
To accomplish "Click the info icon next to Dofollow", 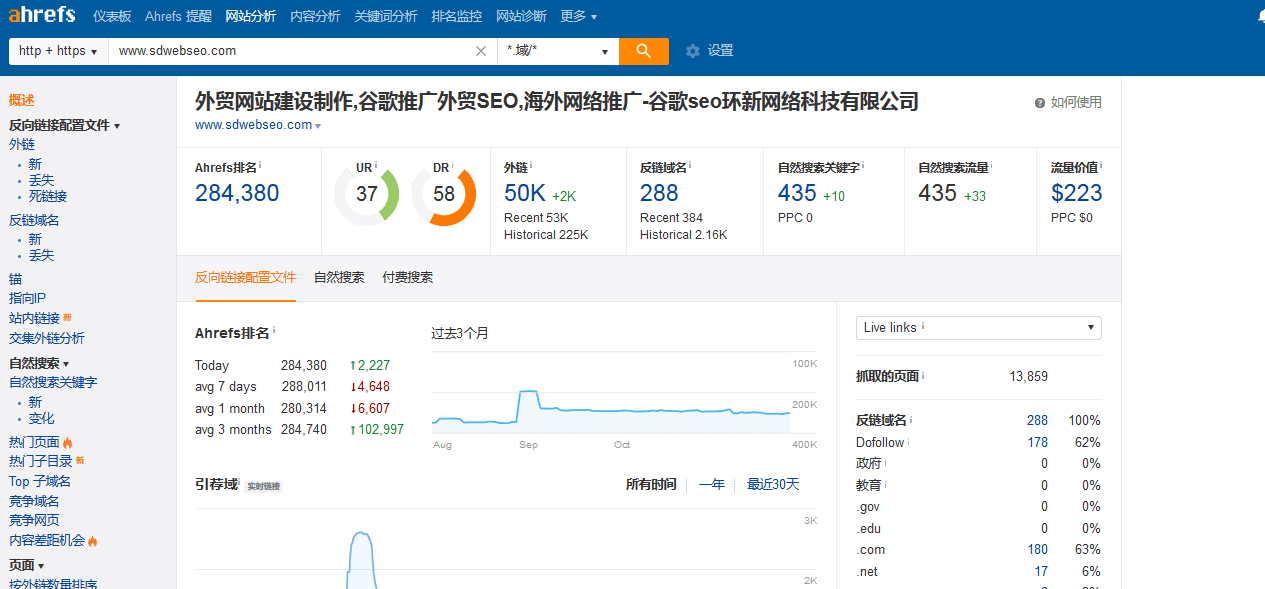I will pyautogui.click(x=909, y=442).
